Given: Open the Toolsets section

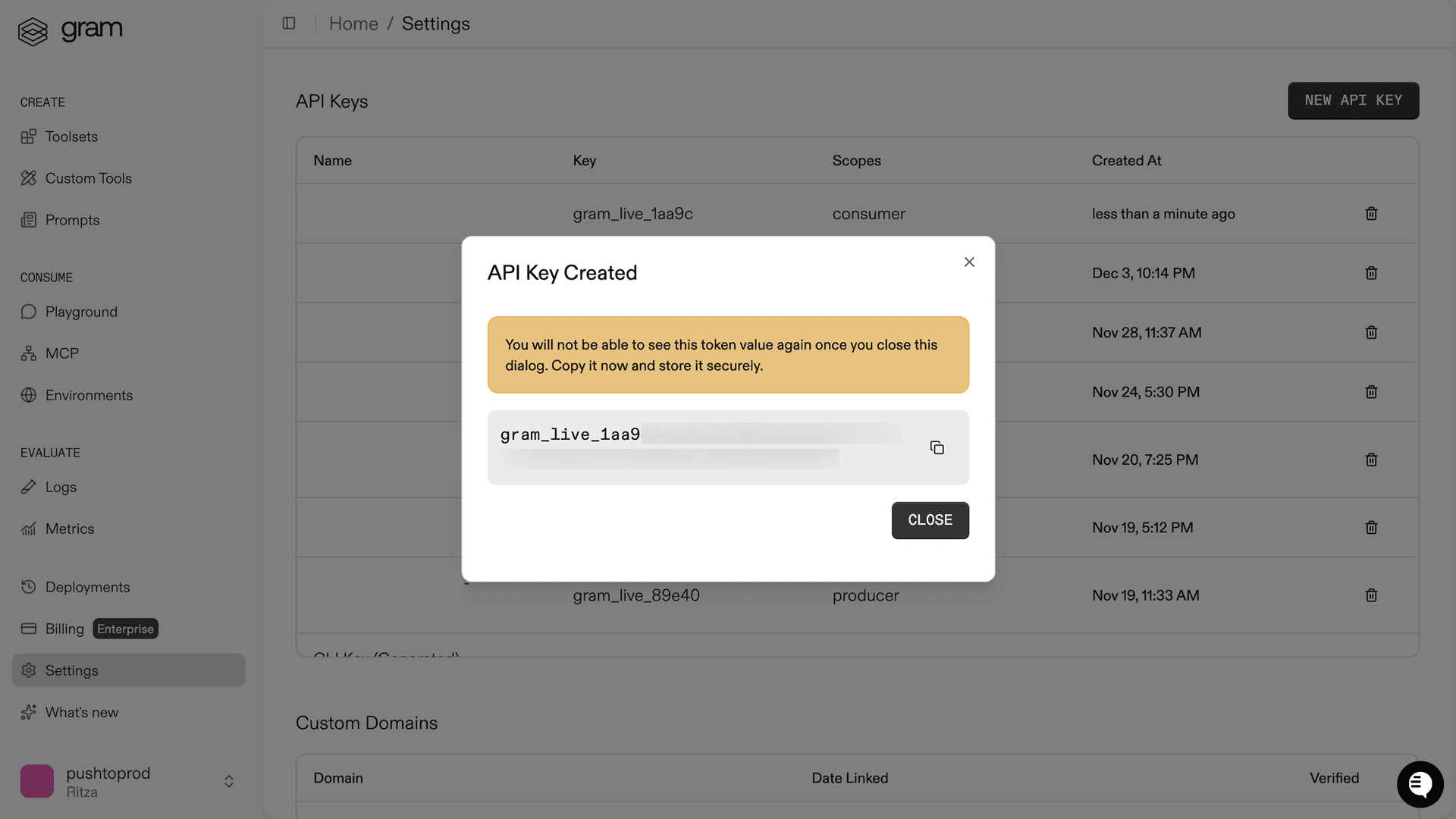Looking at the screenshot, I should [x=71, y=136].
